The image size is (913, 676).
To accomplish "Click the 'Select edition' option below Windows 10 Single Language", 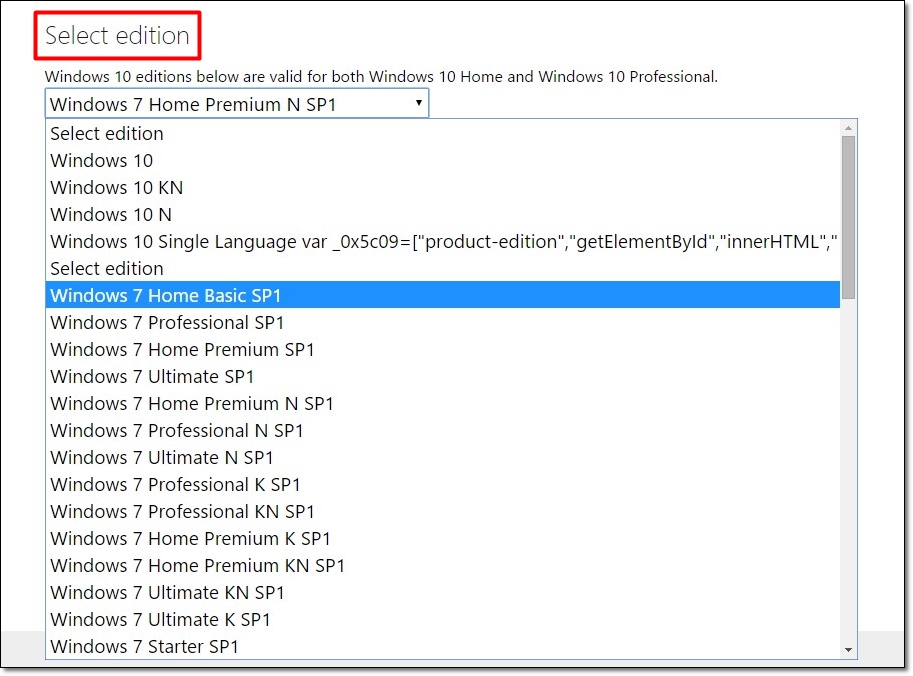I will click(x=443, y=268).
